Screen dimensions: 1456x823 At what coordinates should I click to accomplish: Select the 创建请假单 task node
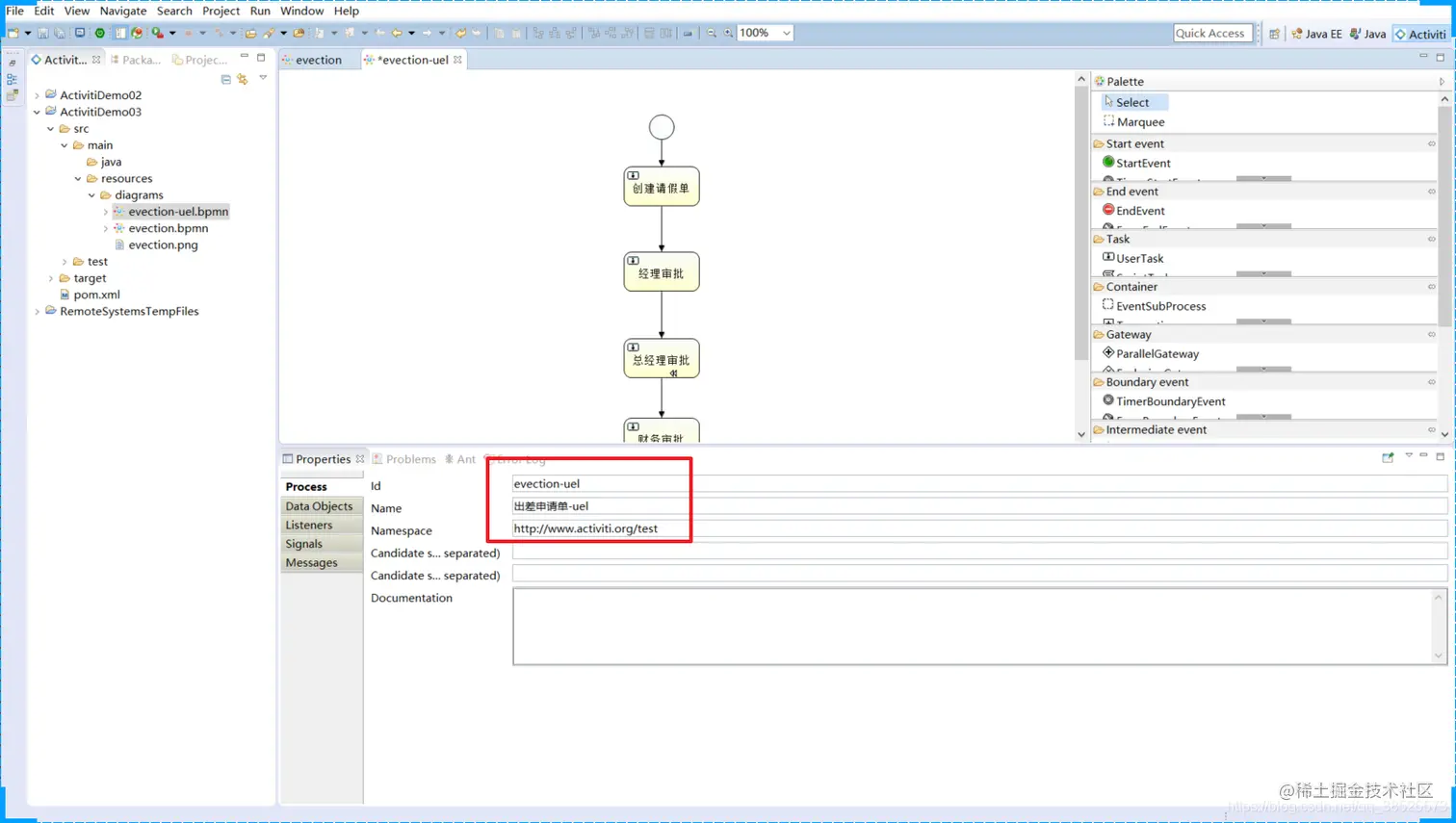point(662,187)
